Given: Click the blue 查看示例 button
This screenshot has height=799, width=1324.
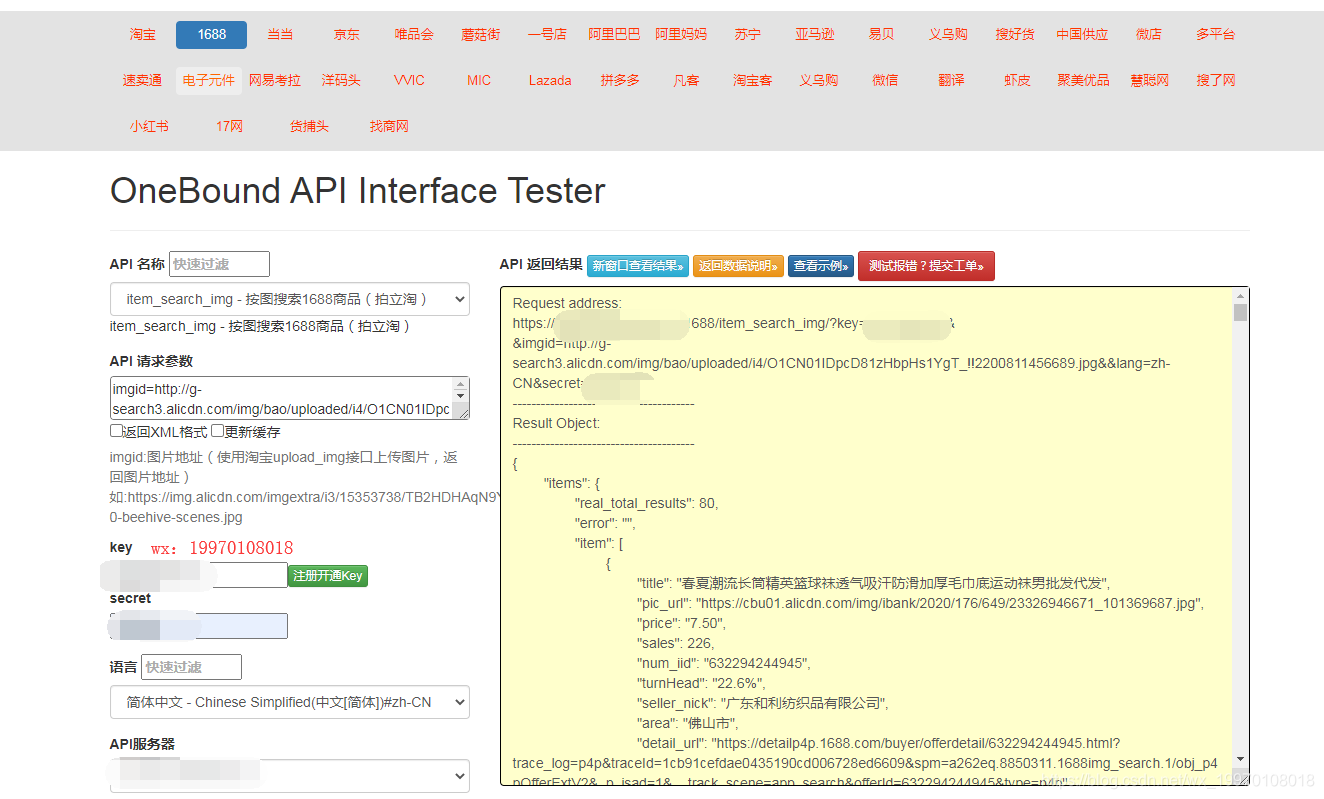Looking at the screenshot, I should click(821, 266).
